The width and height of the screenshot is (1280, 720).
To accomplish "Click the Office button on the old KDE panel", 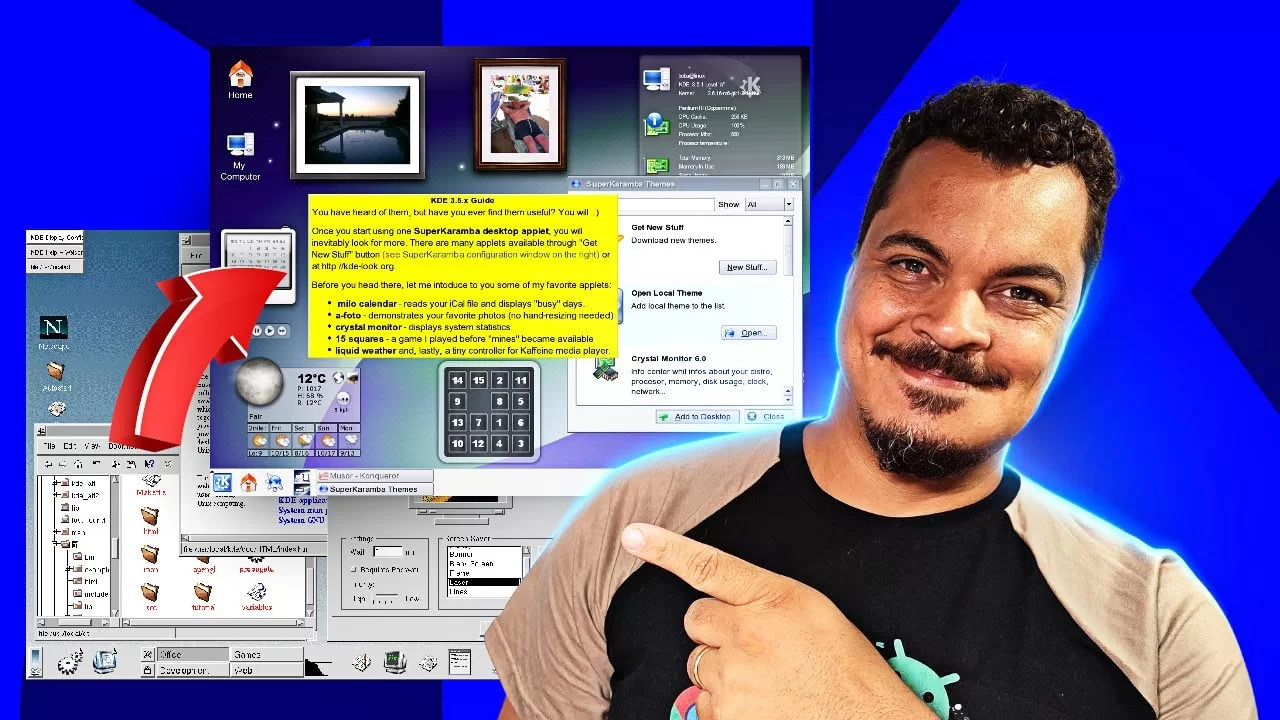I will pyautogui.click(x=192, y=654).
